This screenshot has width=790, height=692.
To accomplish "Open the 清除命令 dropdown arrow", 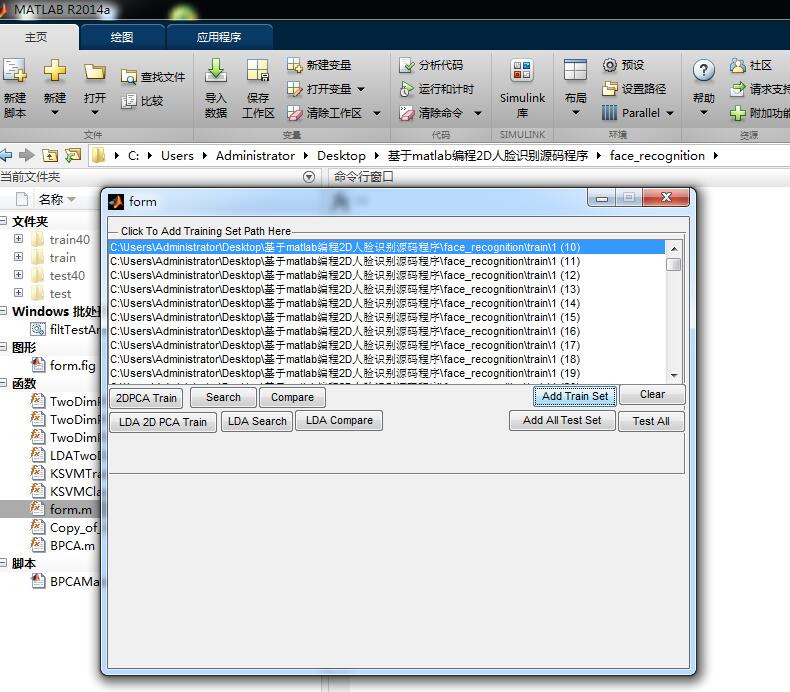I will click(x=478, y=113).
